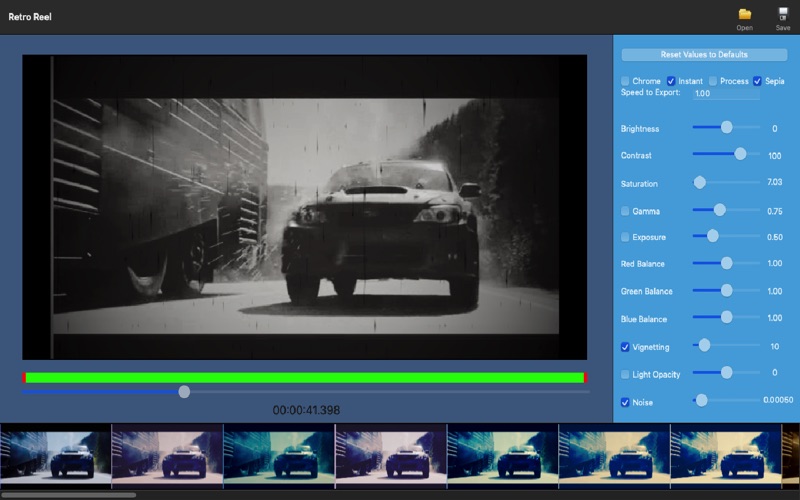Image resolution: width=800 pixels, height=500 pixels.
Task: Adjust the Contrast slider handle
Action: [x=740, y=154]
